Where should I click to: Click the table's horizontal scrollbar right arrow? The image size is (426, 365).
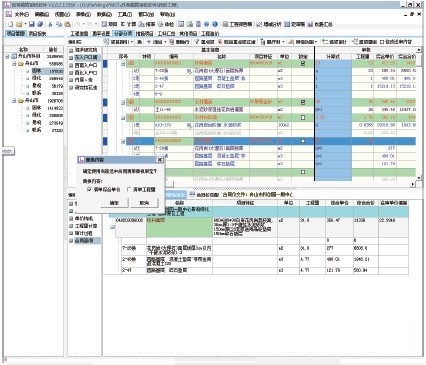tap(413, 184)
